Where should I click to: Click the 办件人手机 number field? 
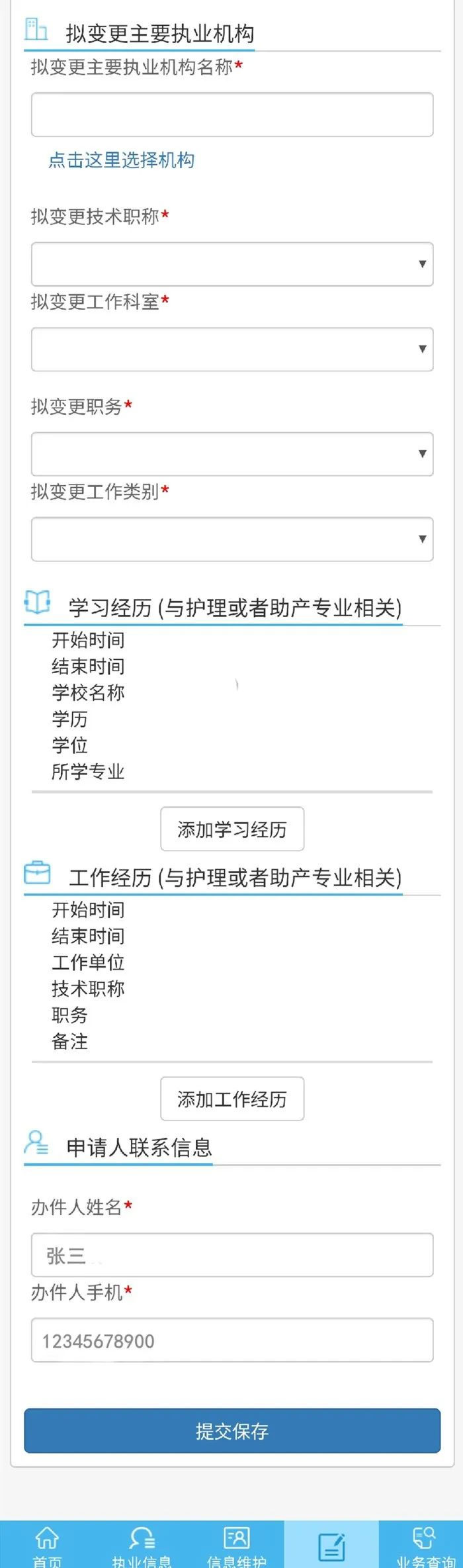[x=232, y=1340]
